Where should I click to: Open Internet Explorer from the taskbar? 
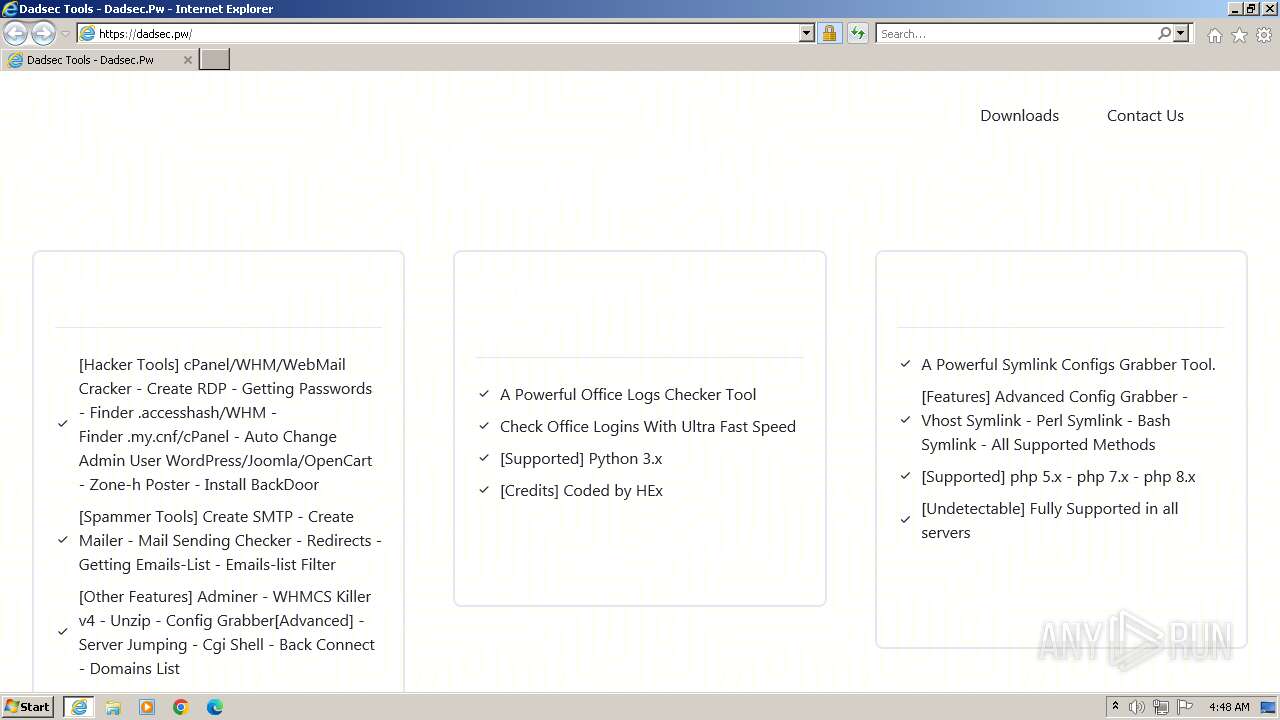(79, 707)
